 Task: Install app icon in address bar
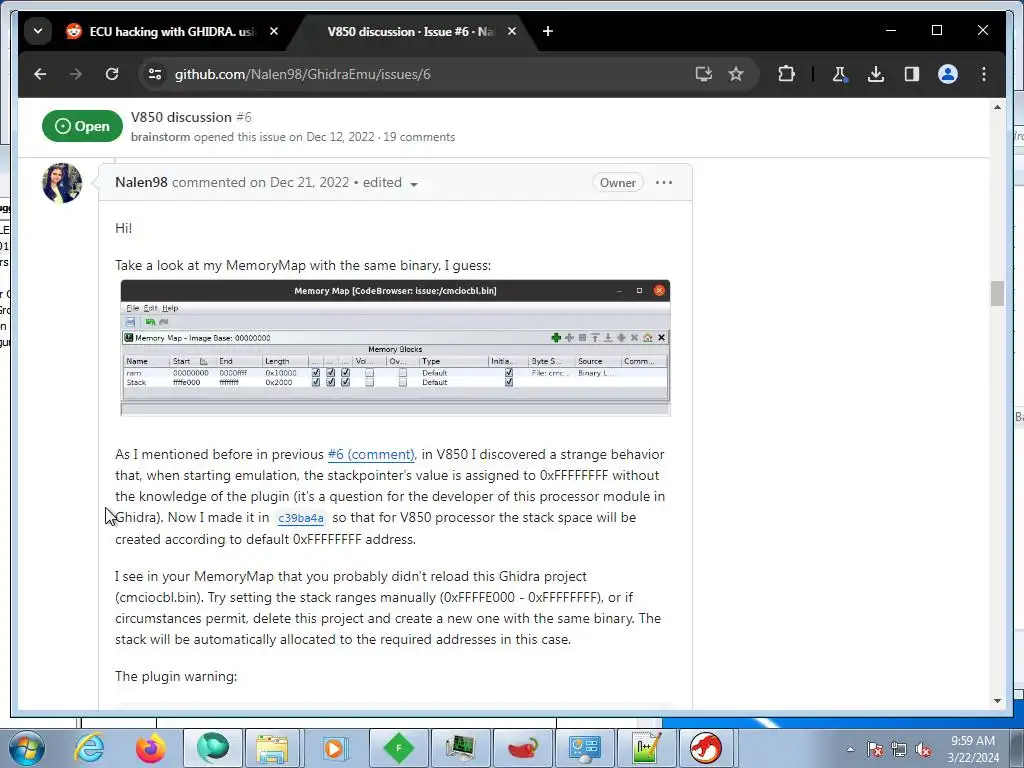(703, 74)
